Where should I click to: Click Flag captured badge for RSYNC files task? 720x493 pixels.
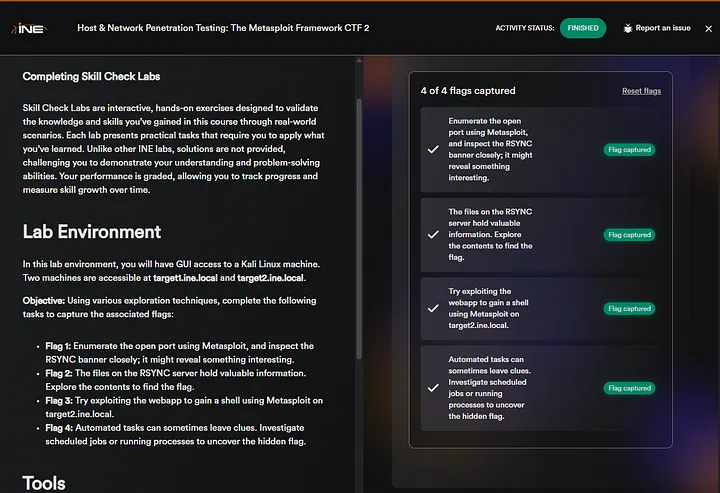[629, 235]
